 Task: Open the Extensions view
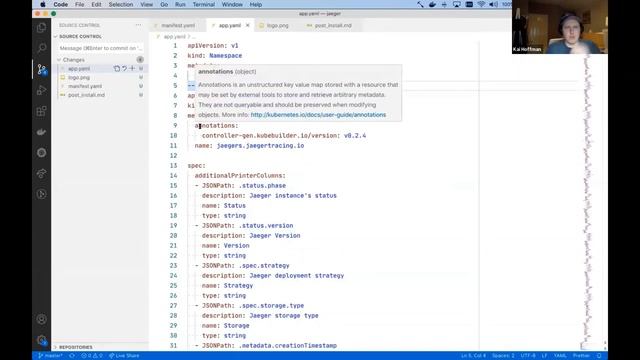tap(41, 111)
